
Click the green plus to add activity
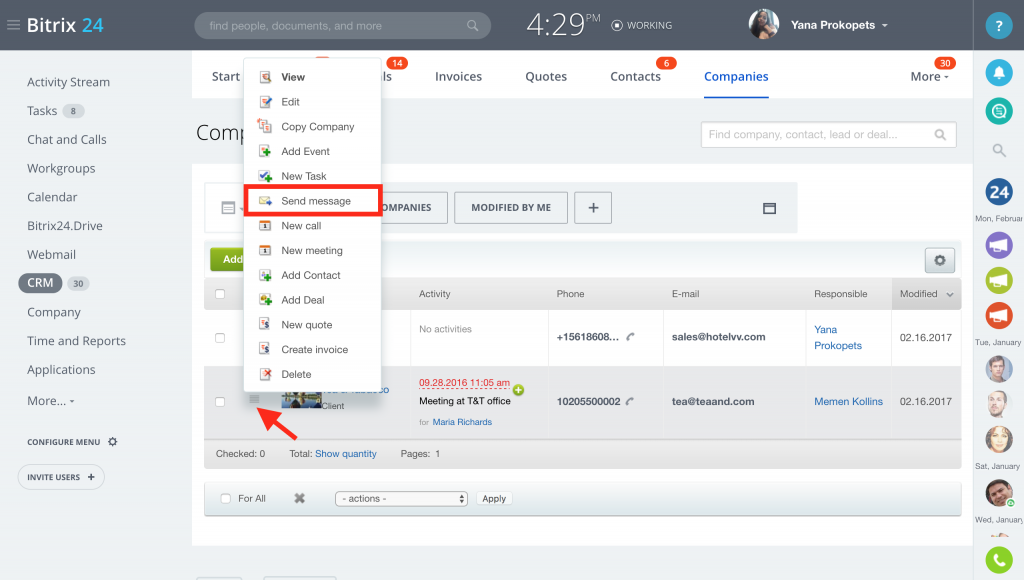tap(519, 390)
